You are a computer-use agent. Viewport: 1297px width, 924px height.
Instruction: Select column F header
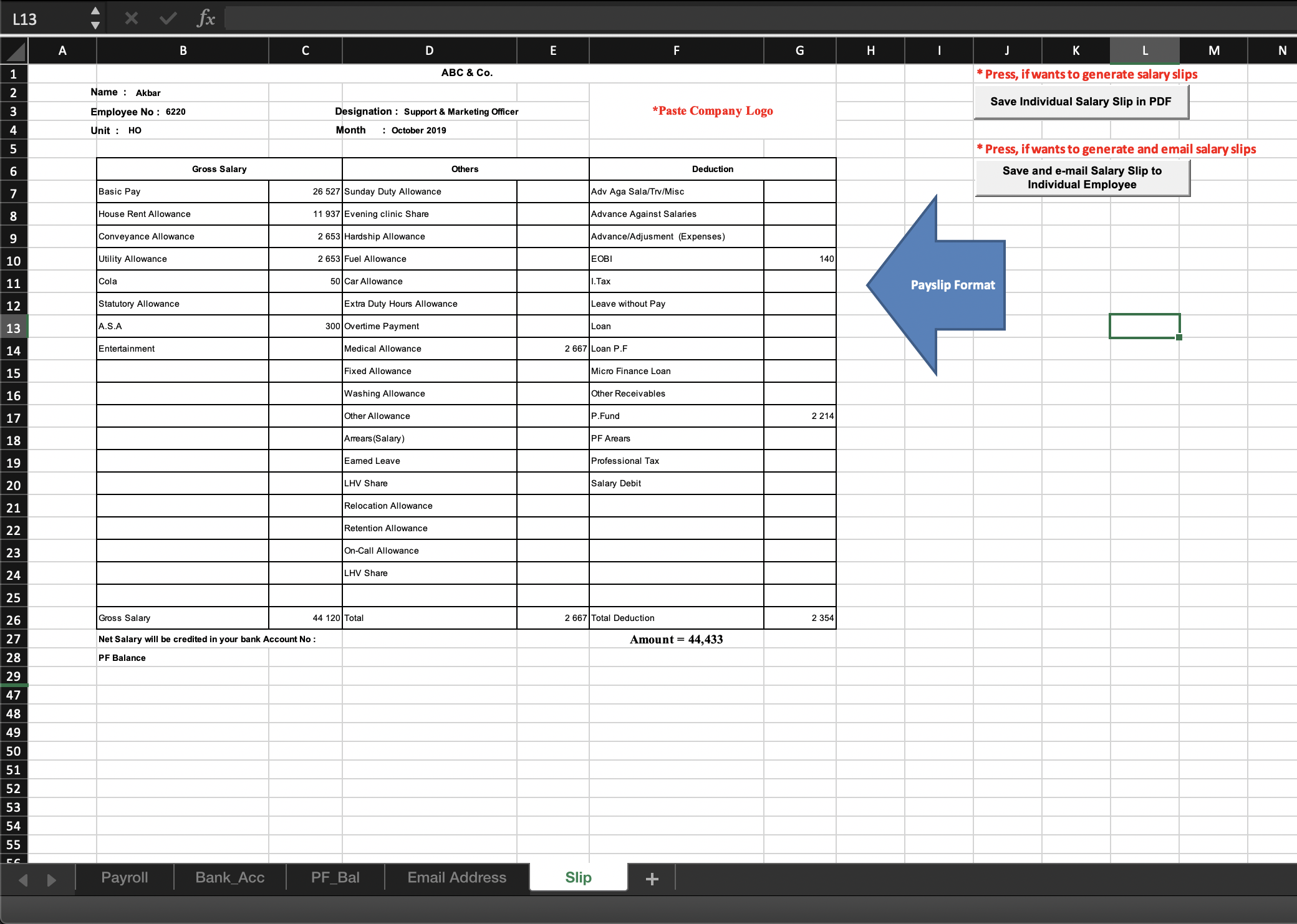point(677,51)
